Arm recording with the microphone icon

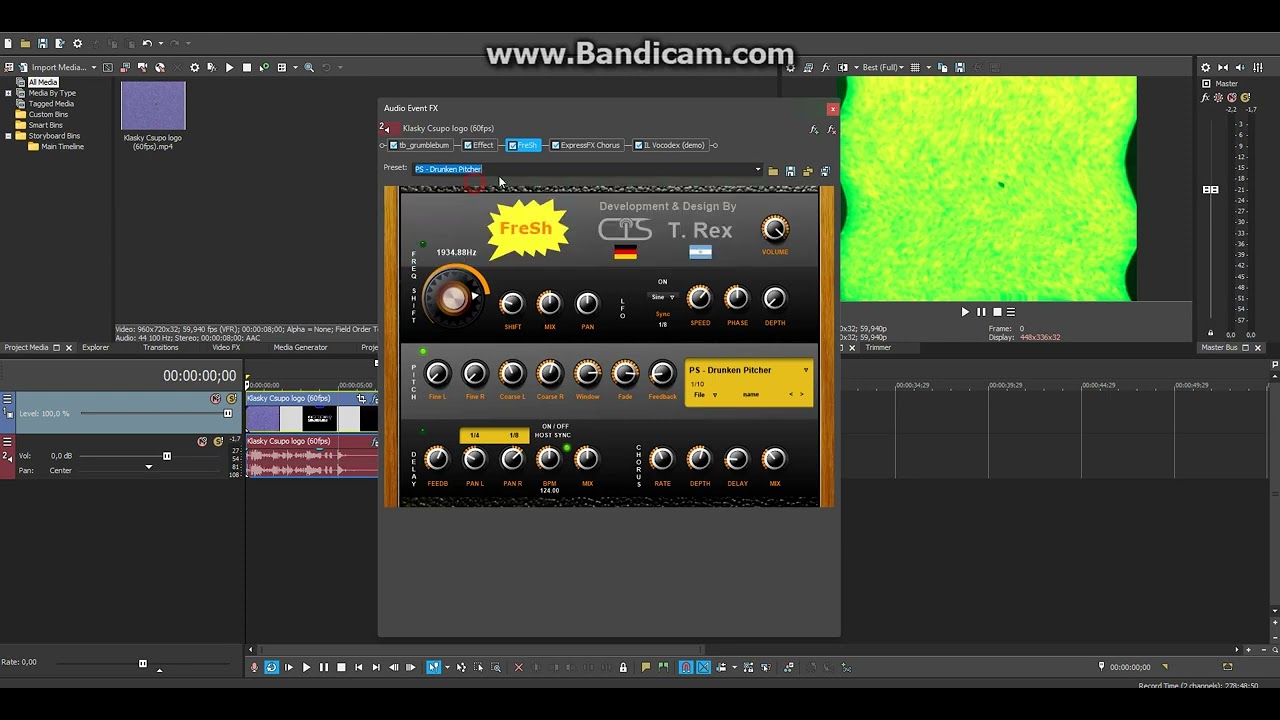pyautogui.click(x=254, y=667)
